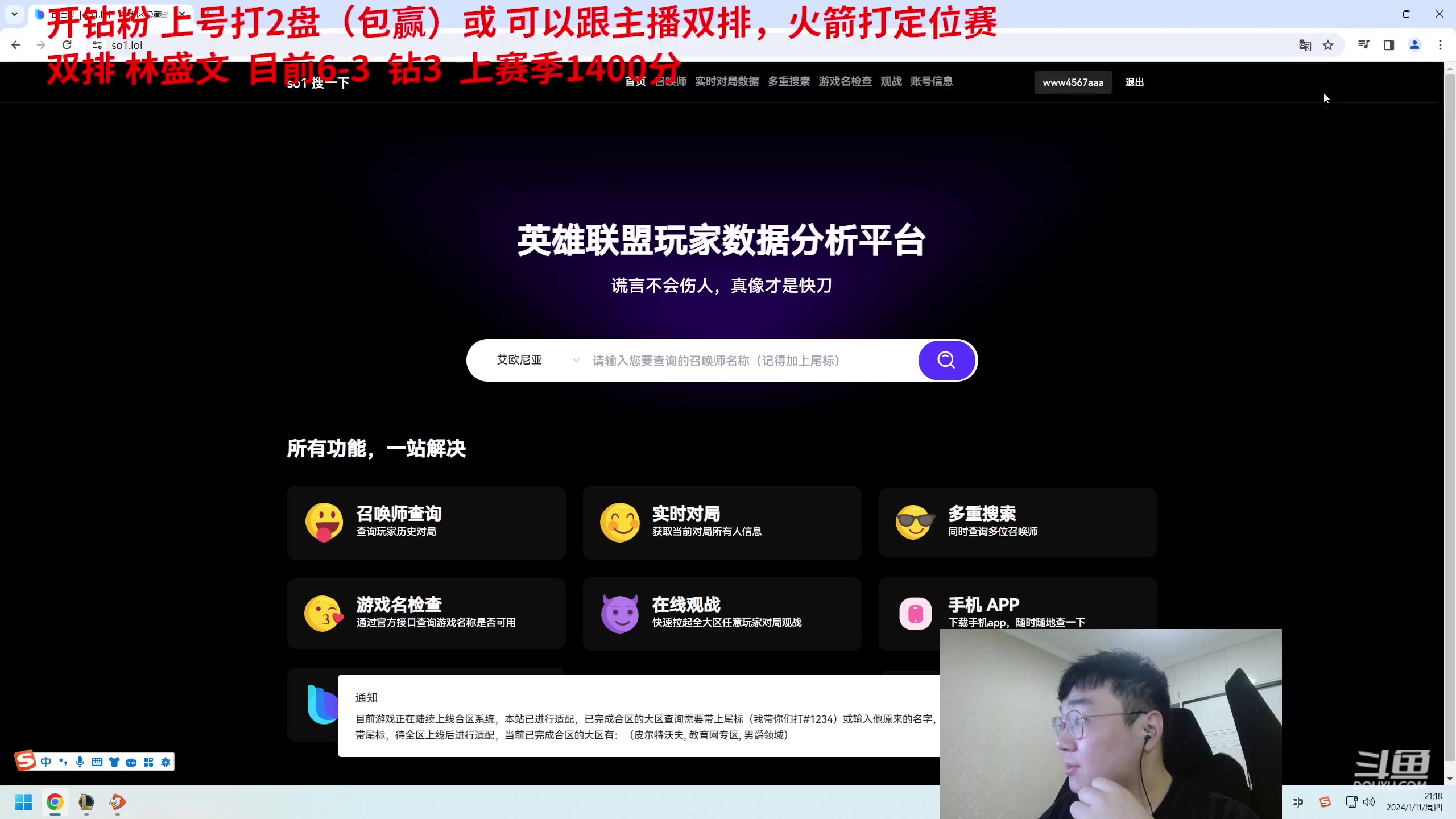Open Sogou skin shirt icon

pos(114,762)
